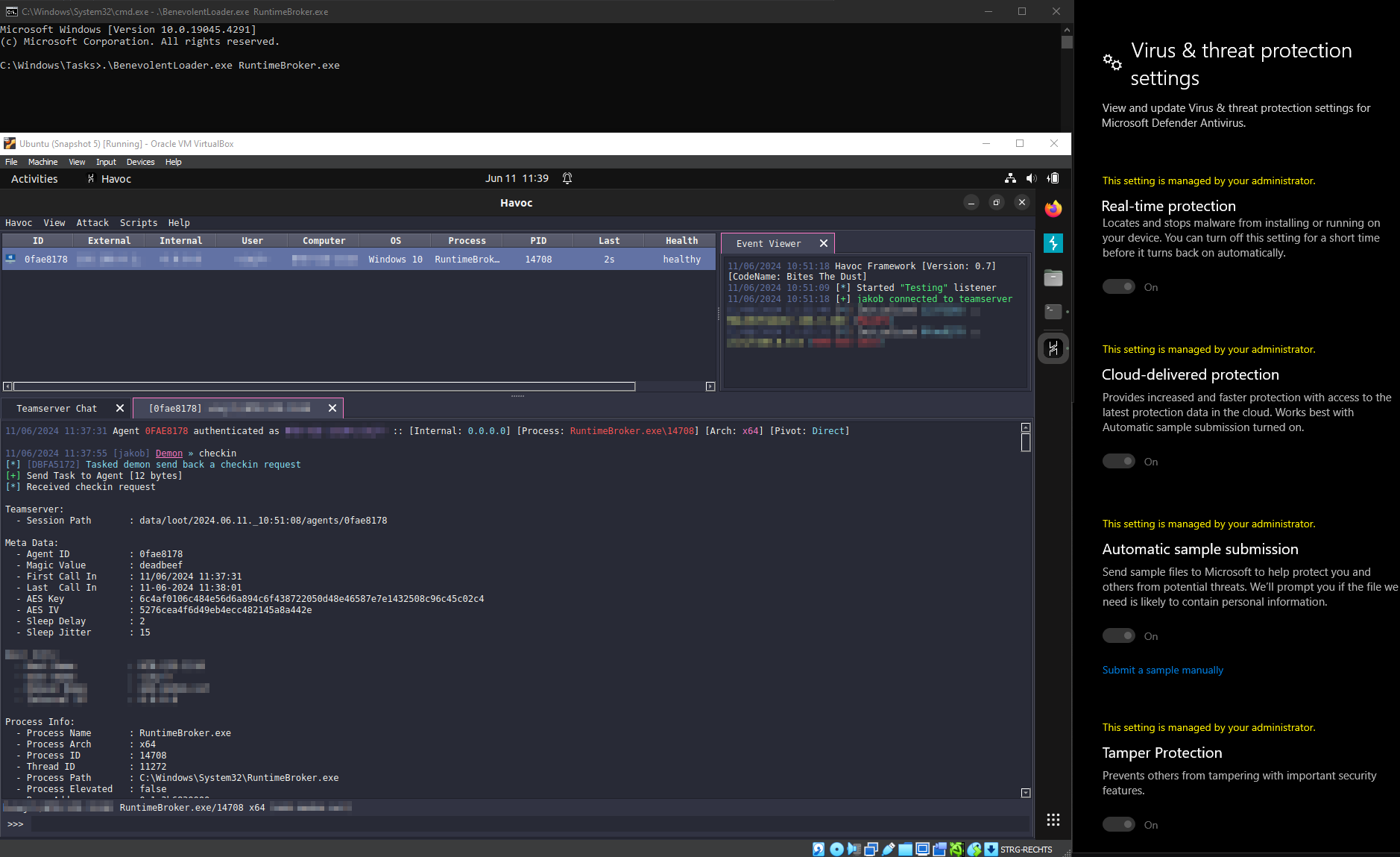
Task: Close the Teamserver Chat tab
Action: (x=120, y=409)
